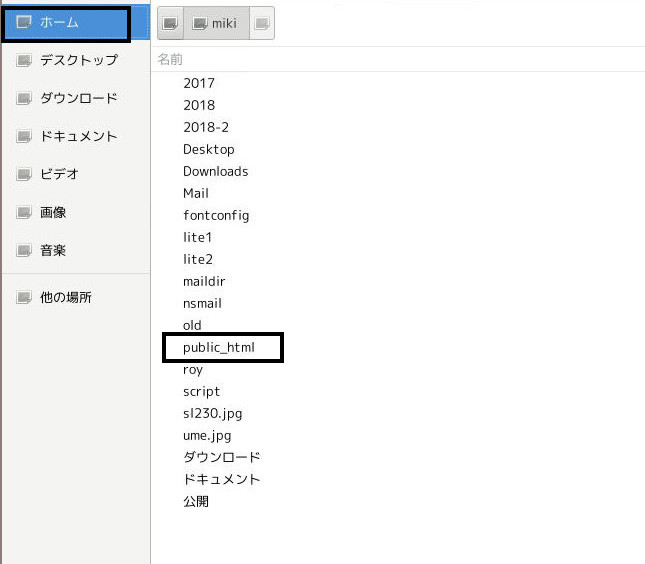Select the public_html folder
645x564 pixels.
pos(397,347)
